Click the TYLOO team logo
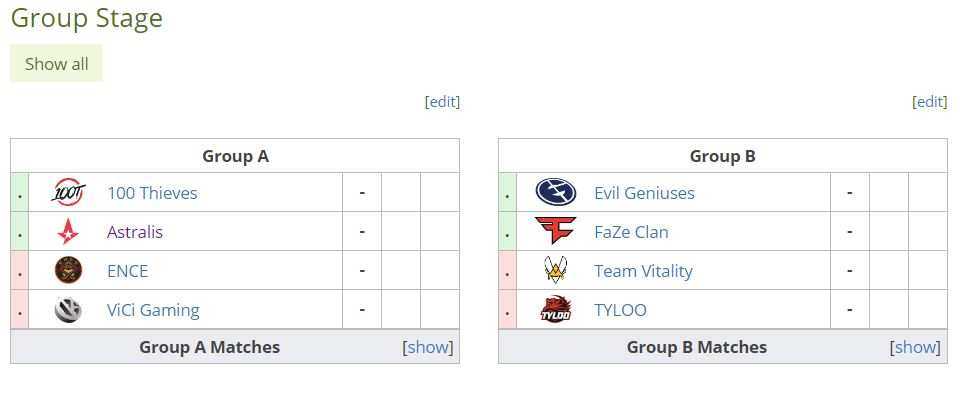This screenshot has height=400, width=980. [x=556, y=310]
